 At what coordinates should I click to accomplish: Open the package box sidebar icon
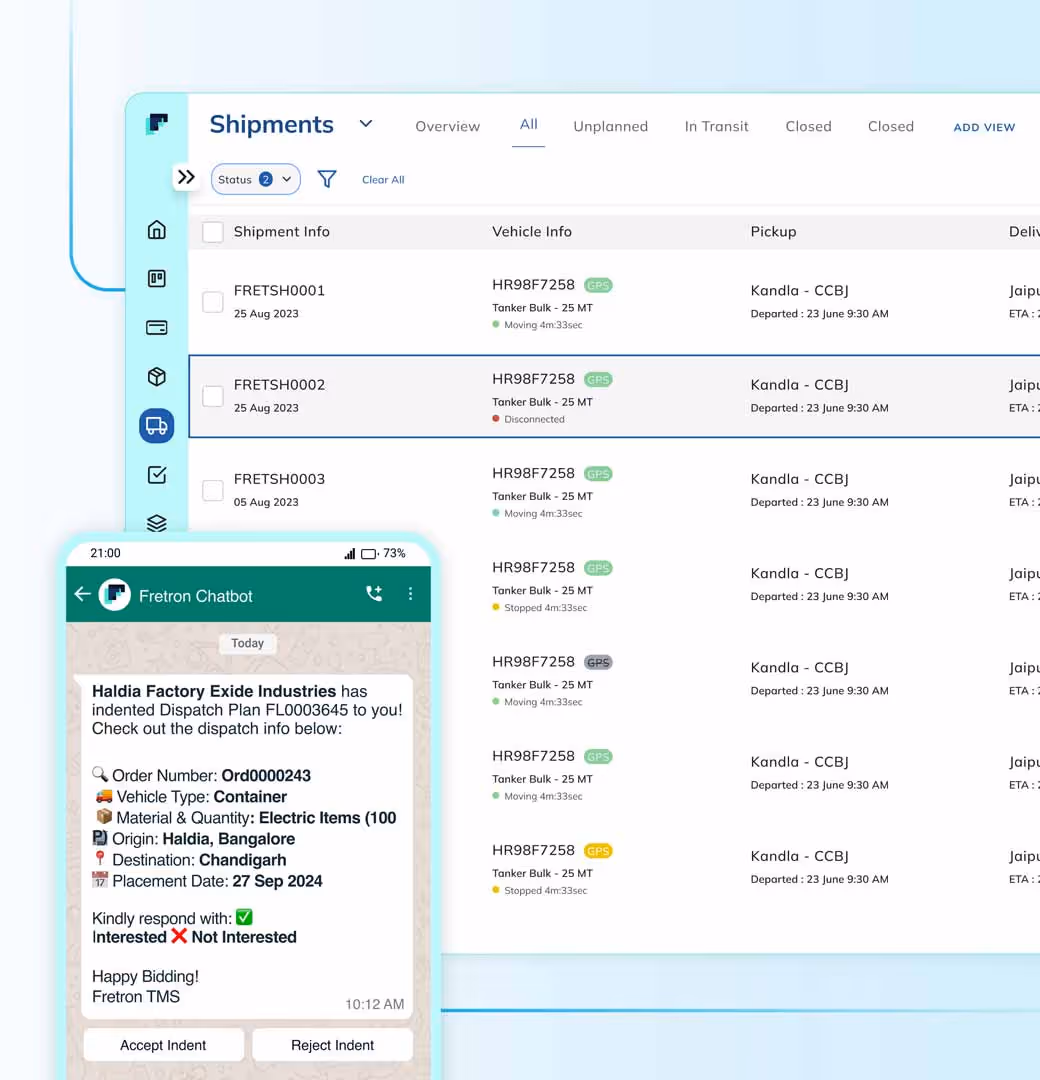(157, 377)
